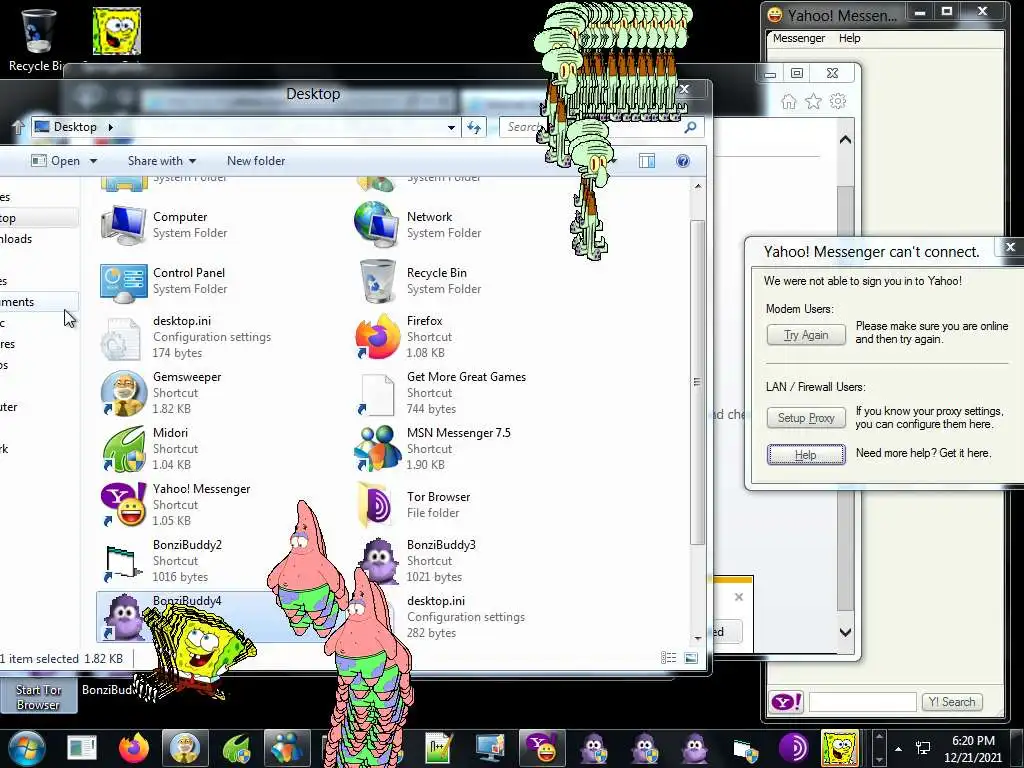Click the Gemsweeper taskbar icon
Screen dimensions: 1024x768
[185, 748]
